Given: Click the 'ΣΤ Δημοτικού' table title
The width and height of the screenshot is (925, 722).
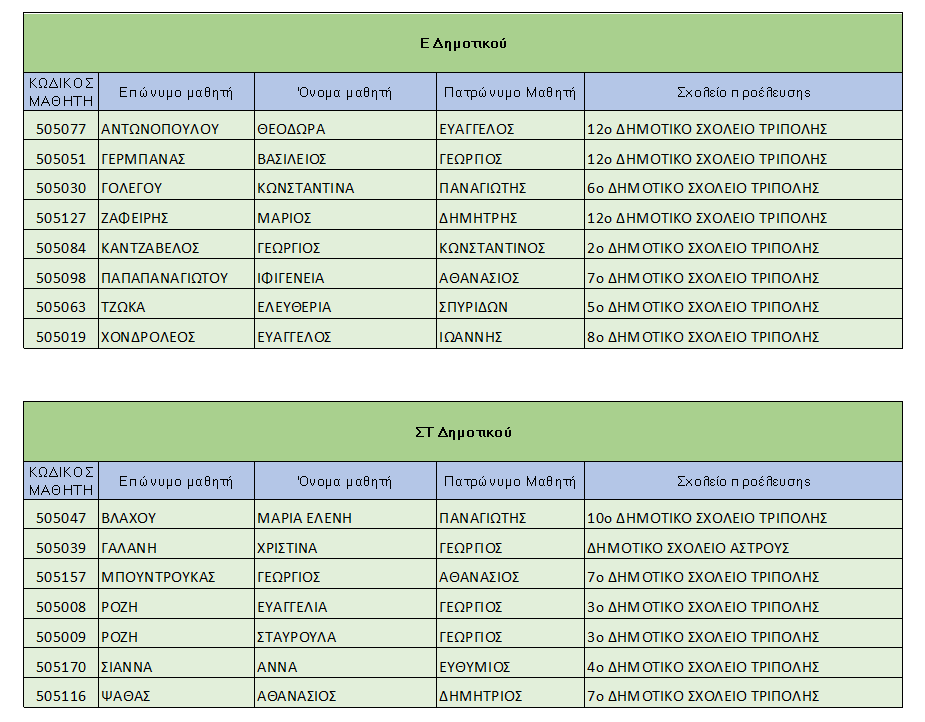Looking at the screenshot, I should (462, 432).
